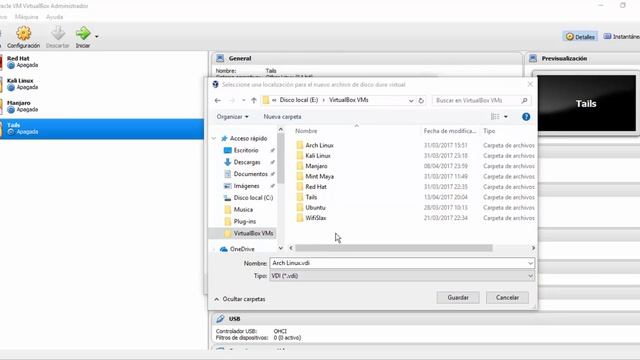640x360 pixels.
Task: Select the Ubuntu folder
Action: pos(315,208)
